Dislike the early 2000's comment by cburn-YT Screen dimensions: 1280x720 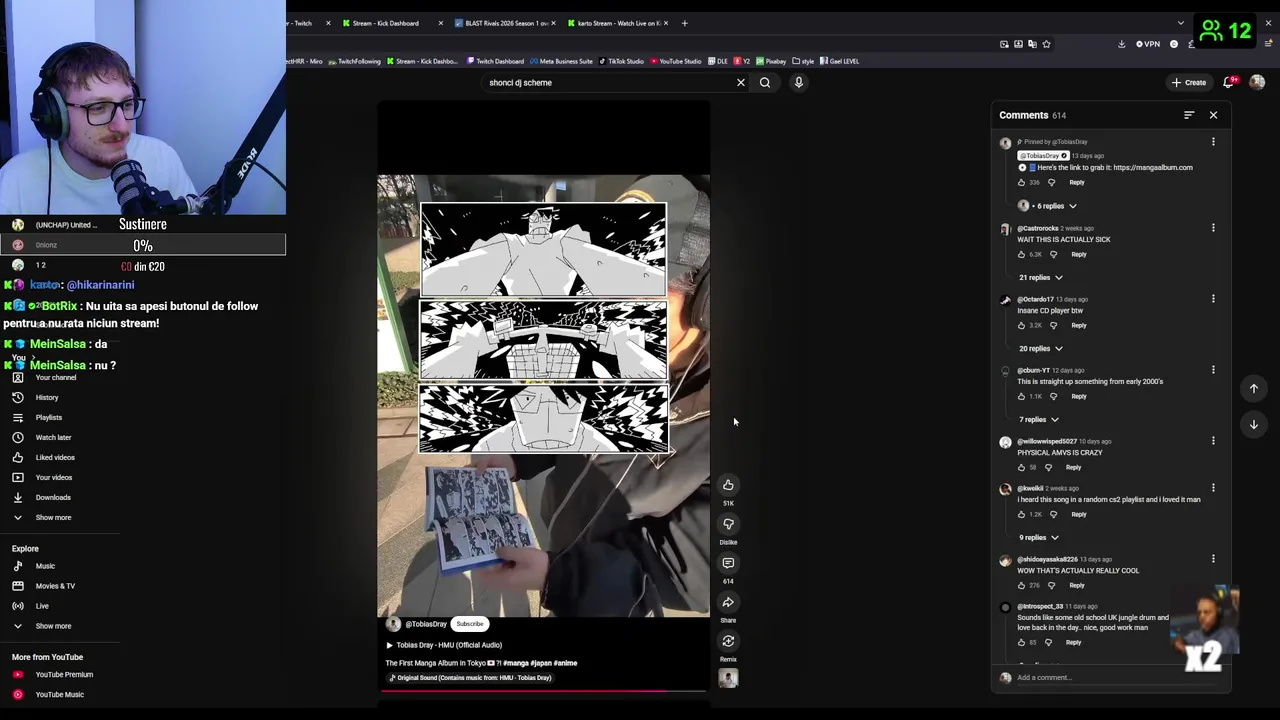coord(1053,396)
